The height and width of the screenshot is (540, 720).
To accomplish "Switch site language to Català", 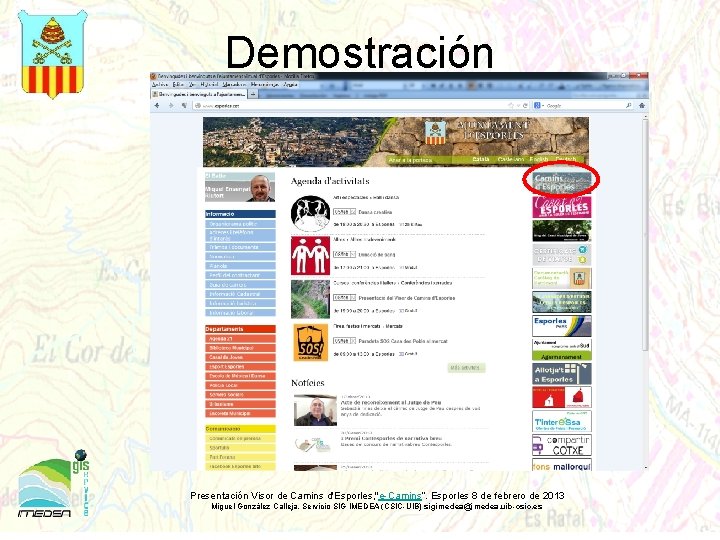I will click(x=481, y=159).
